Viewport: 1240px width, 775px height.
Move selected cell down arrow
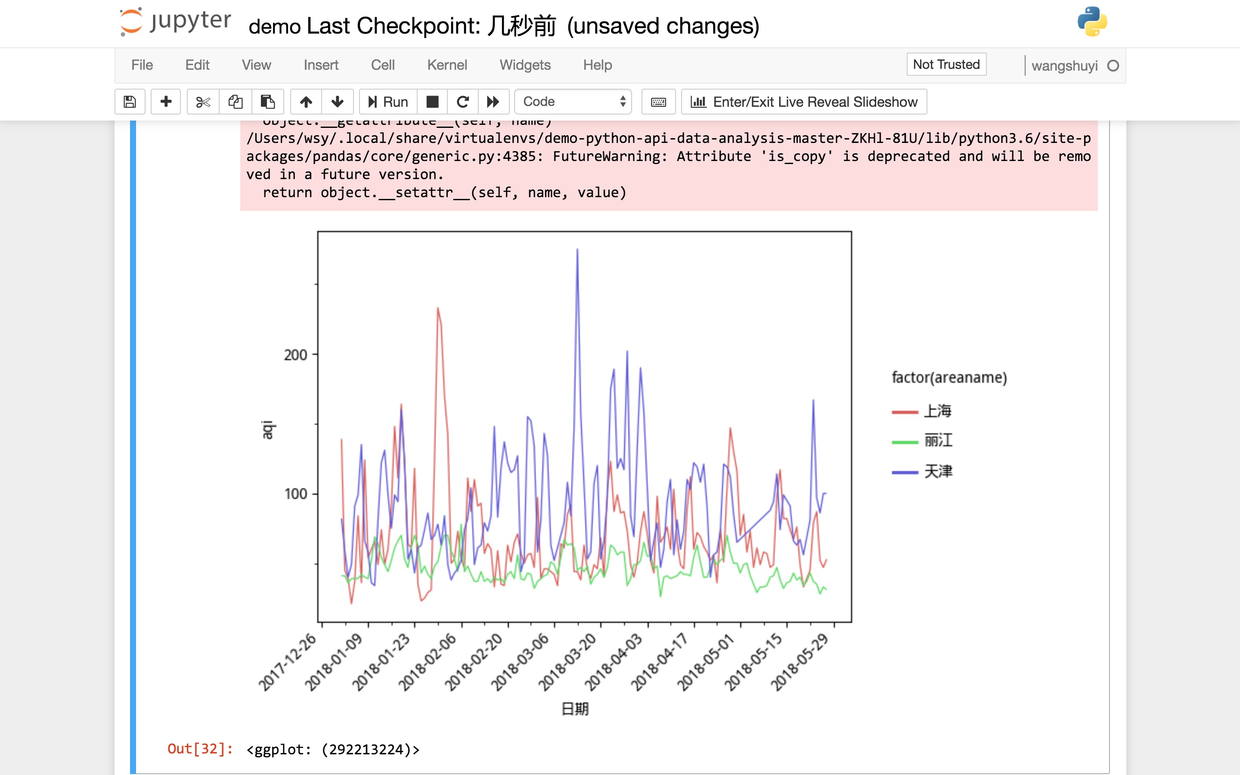click(338, 102)
